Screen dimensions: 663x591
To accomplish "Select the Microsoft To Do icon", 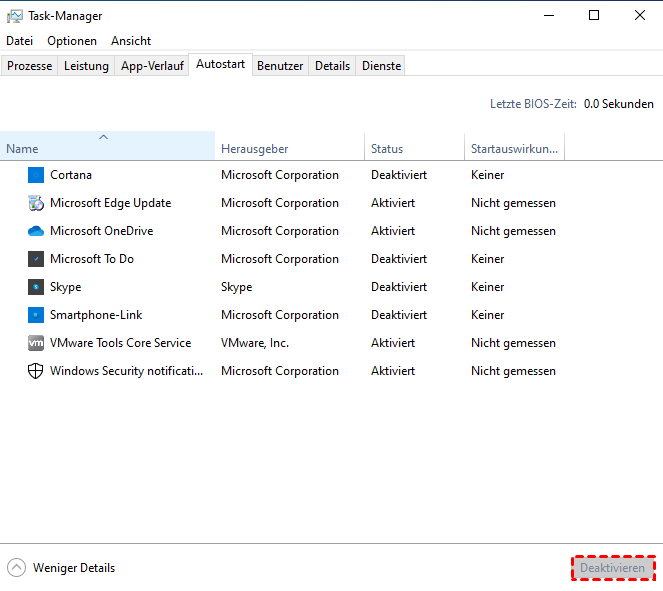I will 36,259.
